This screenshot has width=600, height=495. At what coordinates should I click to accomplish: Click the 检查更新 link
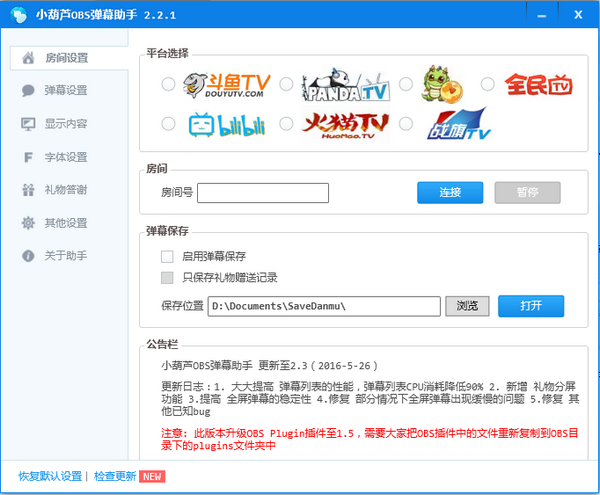pyautogui.click(x=115, y=476)
